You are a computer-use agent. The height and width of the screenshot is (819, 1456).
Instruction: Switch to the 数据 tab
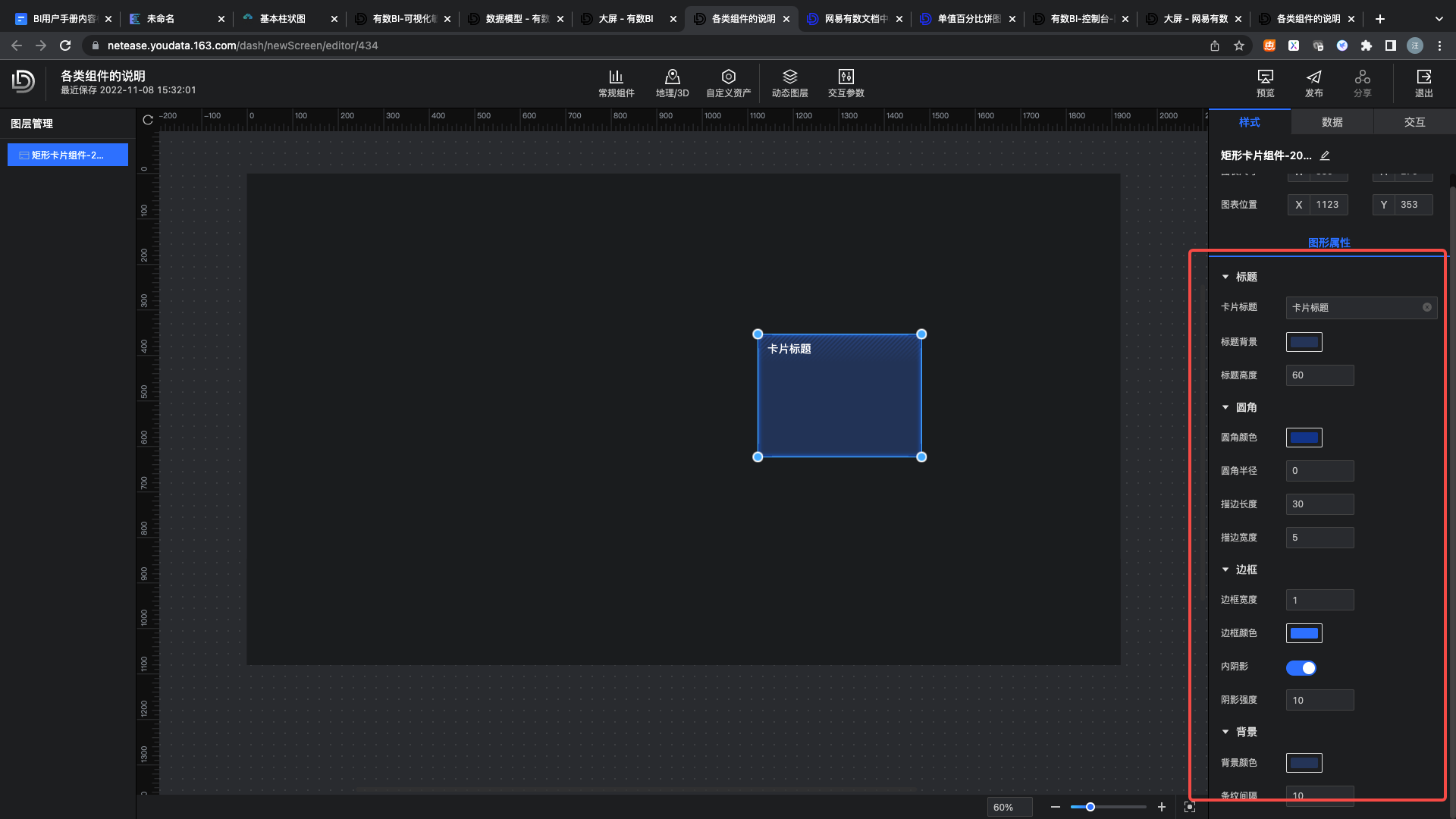pyautogui.click(x=1332, y=122)
